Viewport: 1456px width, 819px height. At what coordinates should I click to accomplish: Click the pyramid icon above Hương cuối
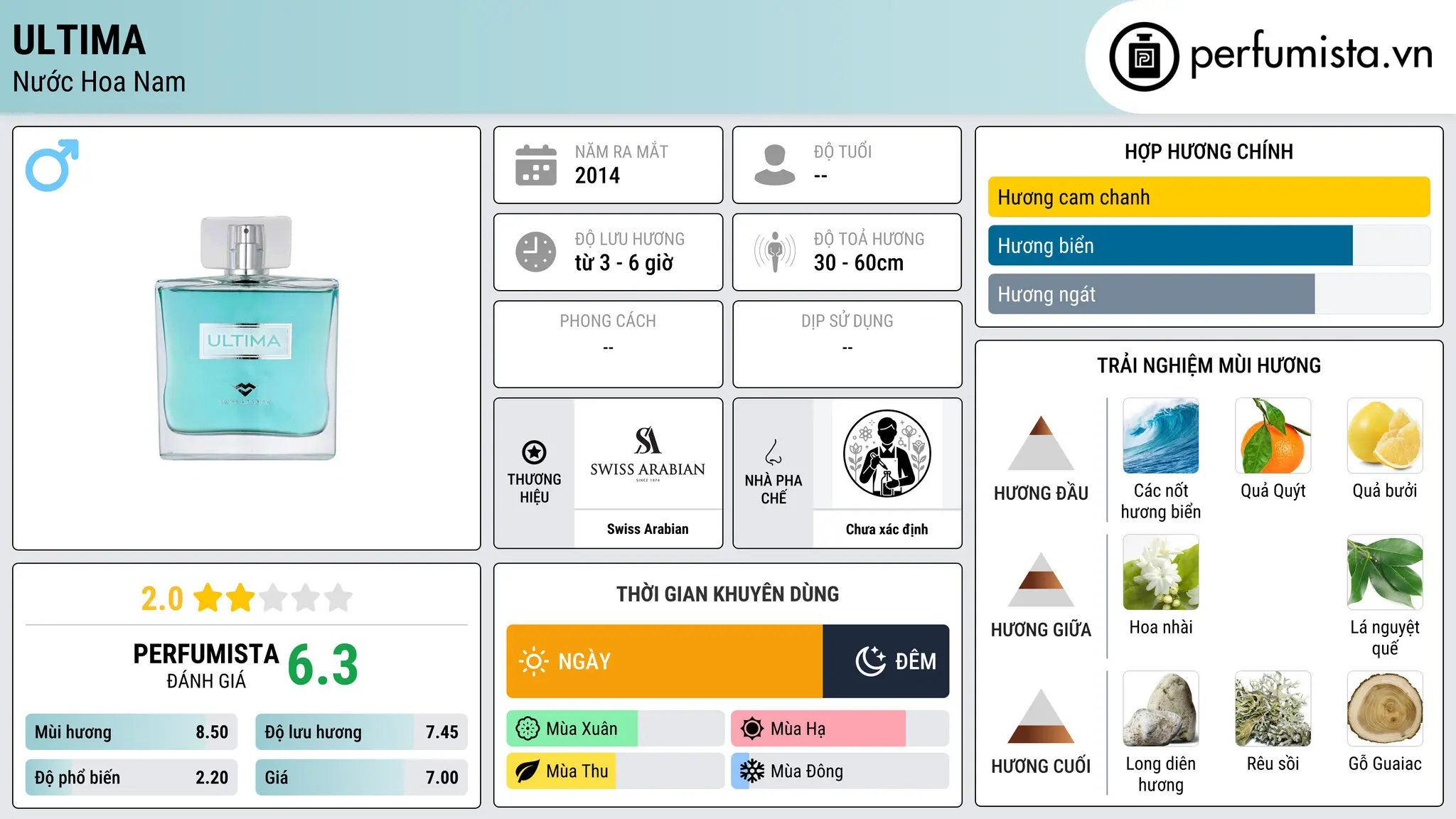[1041, 715]
